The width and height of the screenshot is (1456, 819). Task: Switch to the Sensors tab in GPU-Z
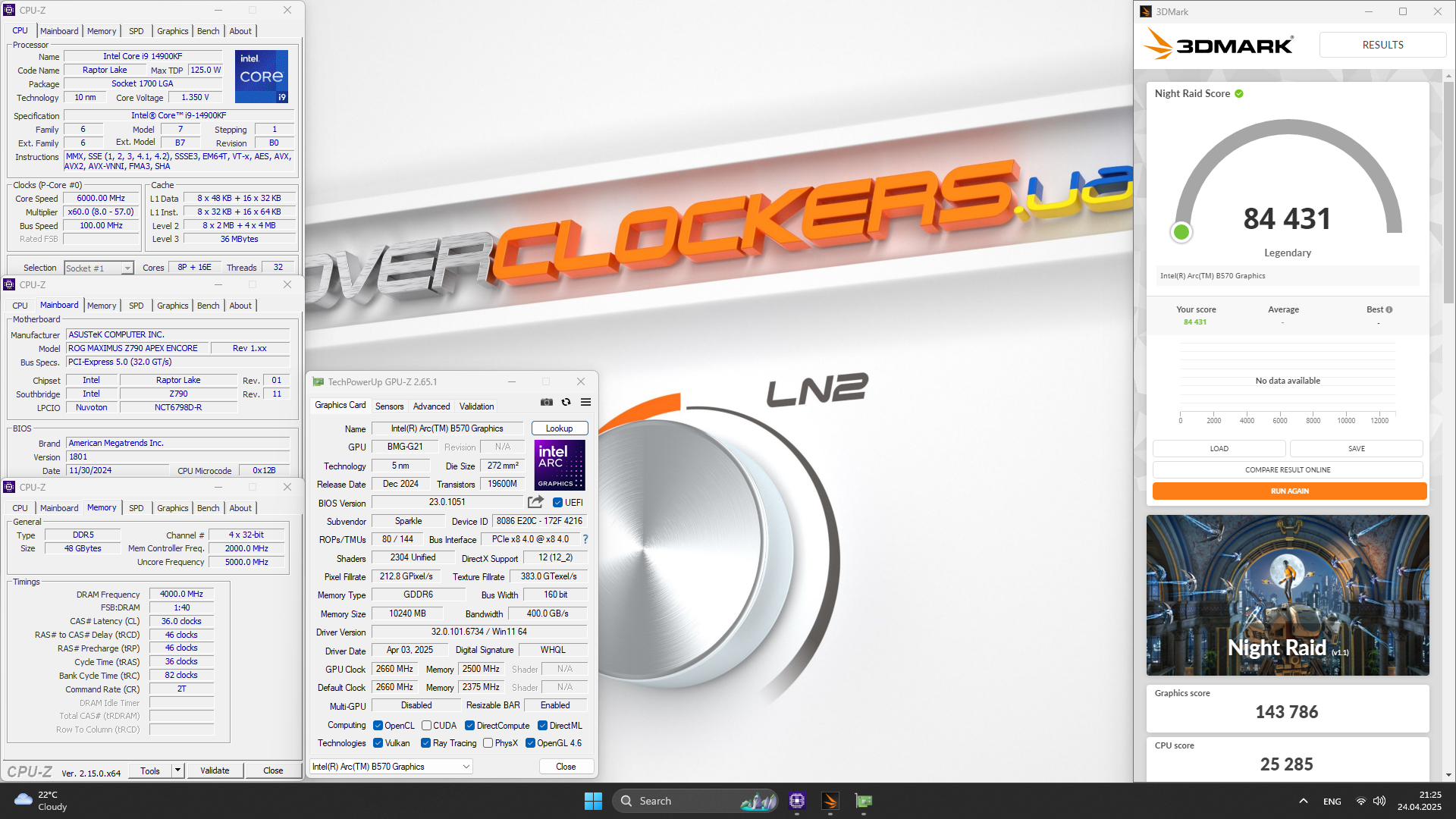(x=390, y=406)
